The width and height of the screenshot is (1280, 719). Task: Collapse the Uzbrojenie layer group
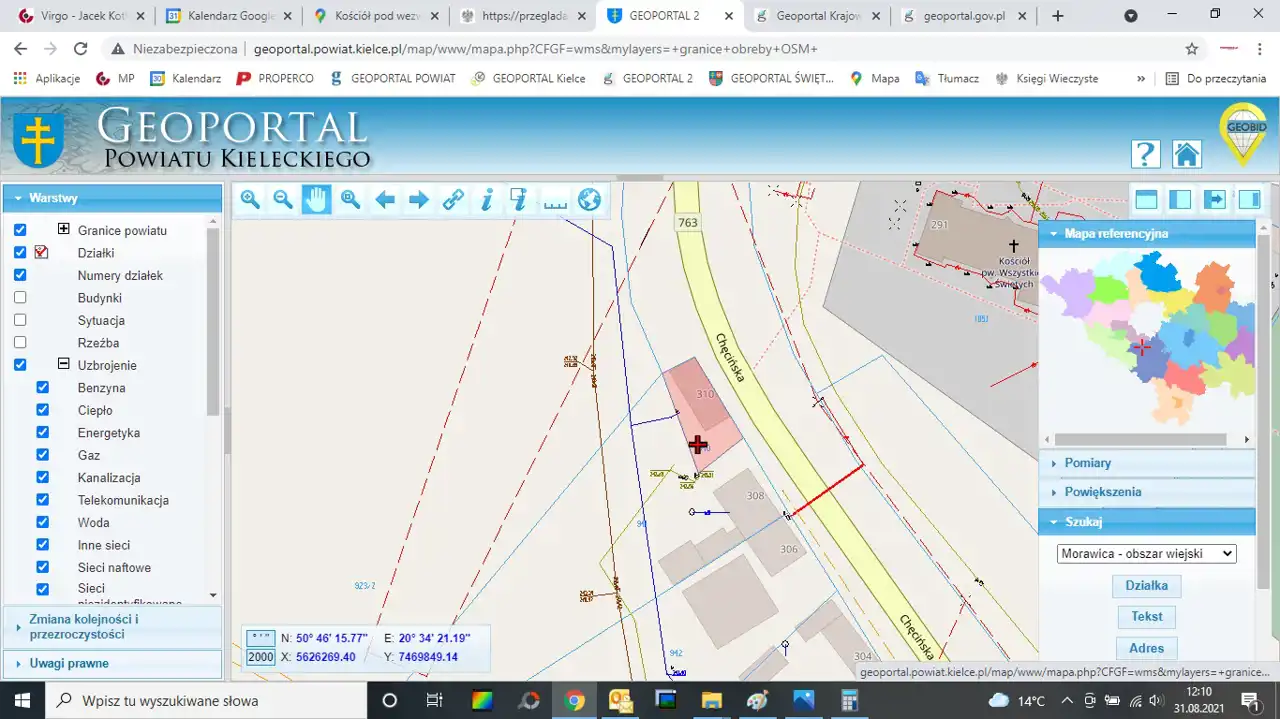(63, 365)
